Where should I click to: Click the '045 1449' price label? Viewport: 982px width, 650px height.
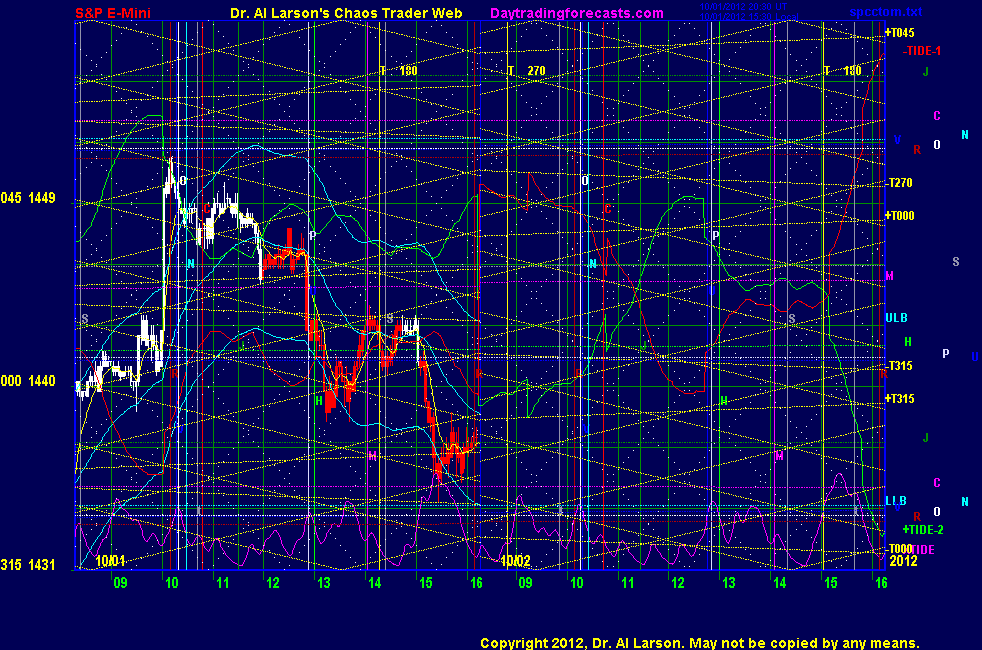pyautogui.click(x=28, y=198)
